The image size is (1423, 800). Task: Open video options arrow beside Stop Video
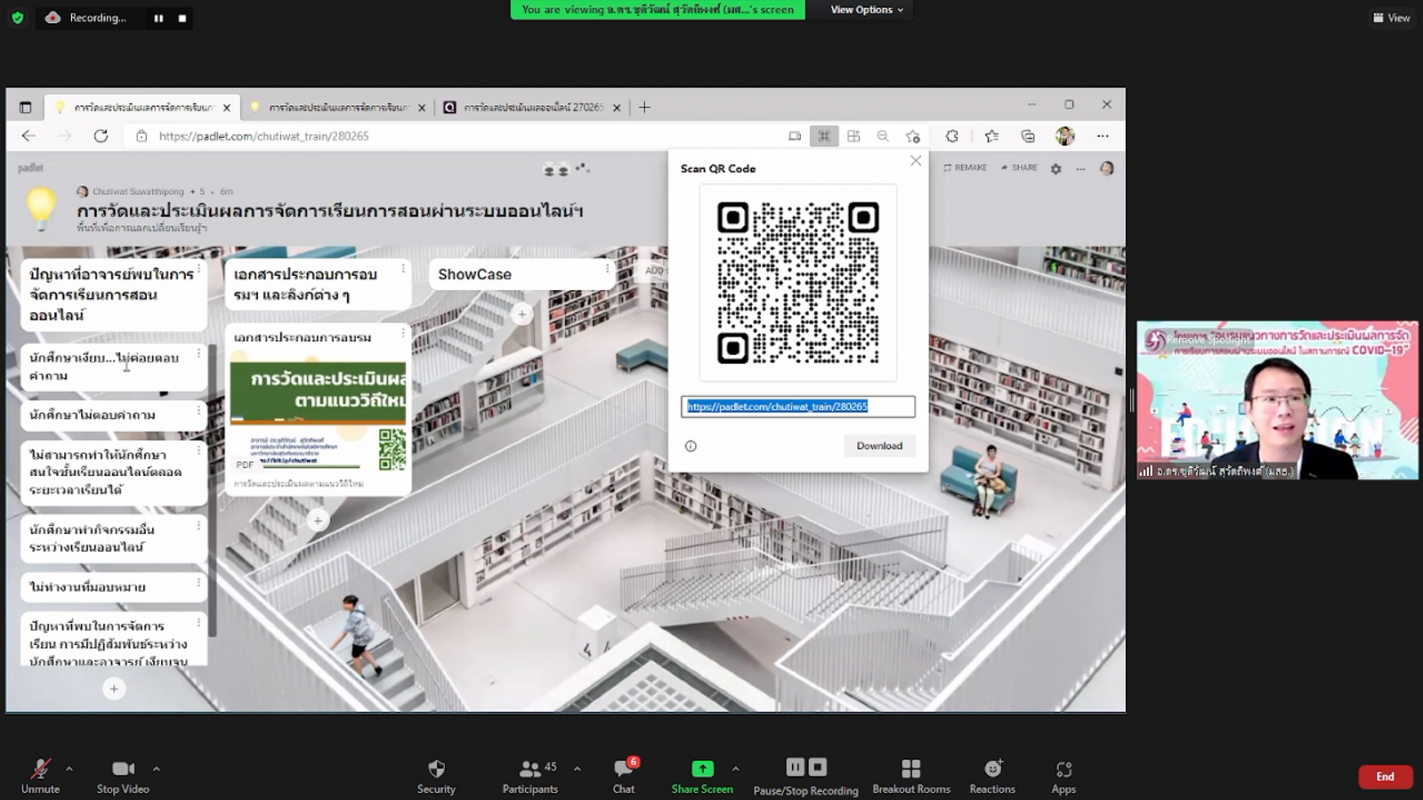point(156,769)
